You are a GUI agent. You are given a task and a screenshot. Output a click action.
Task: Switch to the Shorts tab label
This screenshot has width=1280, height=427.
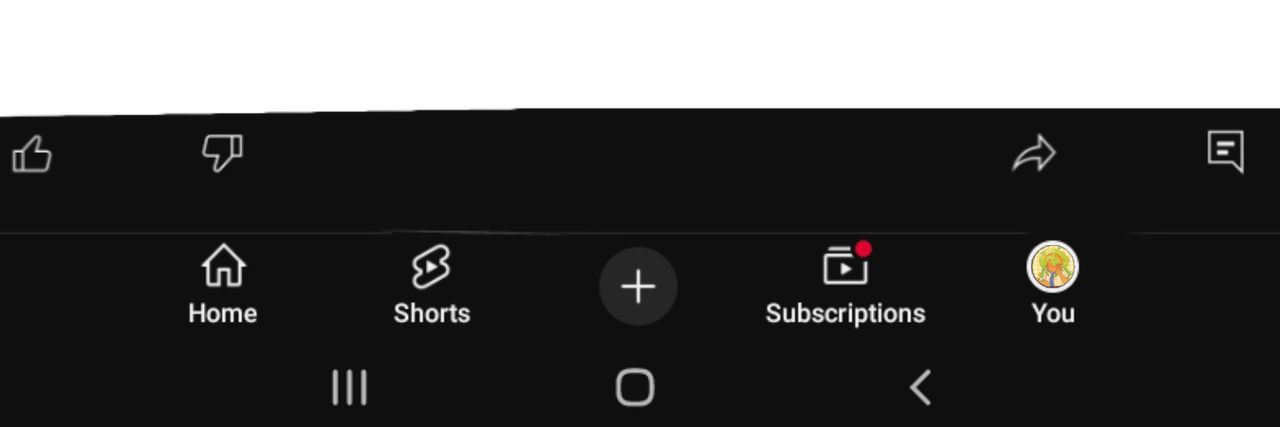tap(432, 313)
